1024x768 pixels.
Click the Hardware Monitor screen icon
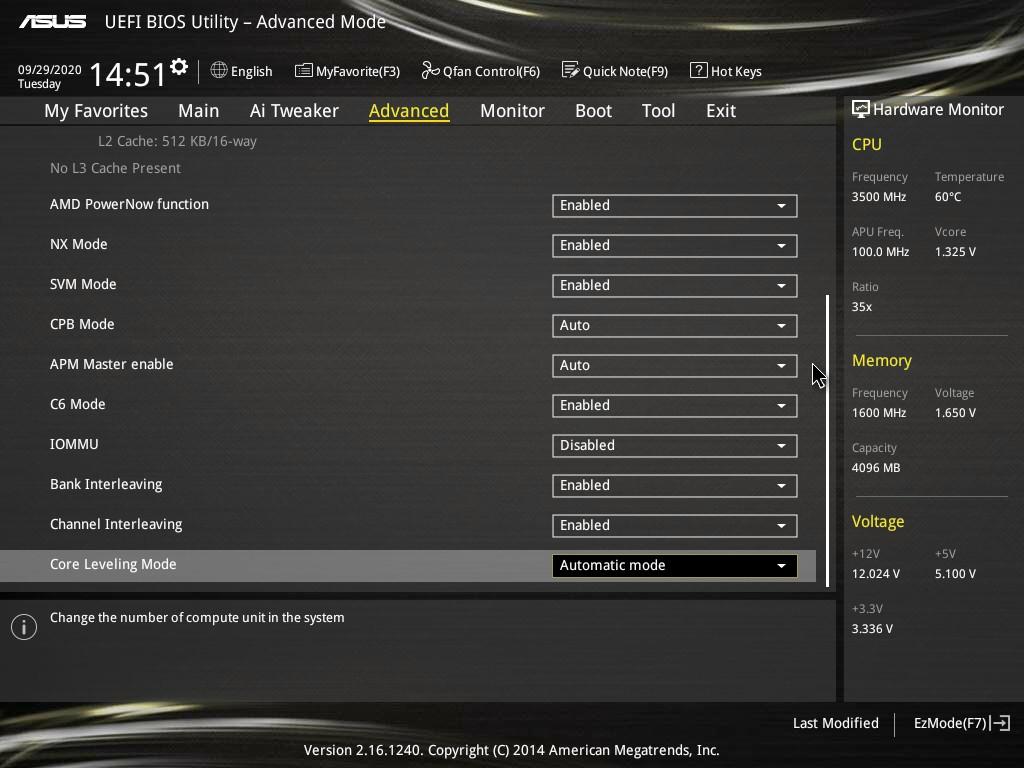pos(861,109)
